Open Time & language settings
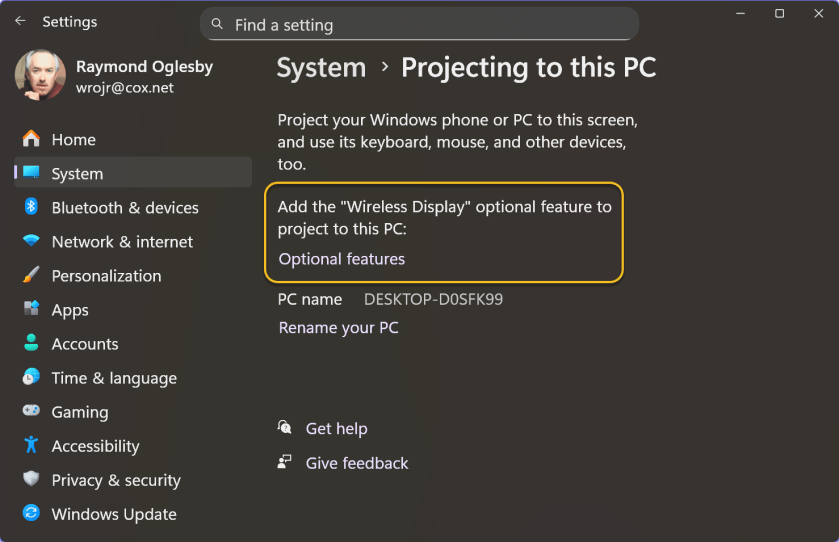Screen dimensions: 839x542 coord(114,378)
